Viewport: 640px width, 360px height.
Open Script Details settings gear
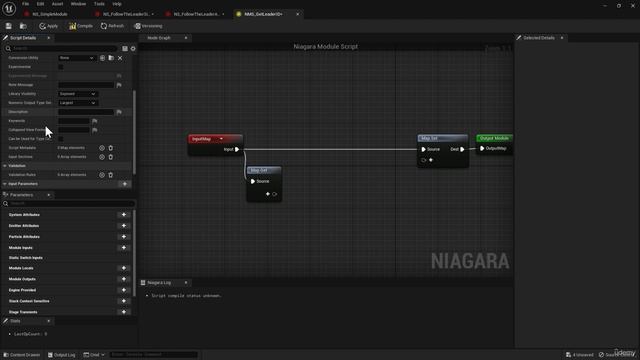coord(133,48)
